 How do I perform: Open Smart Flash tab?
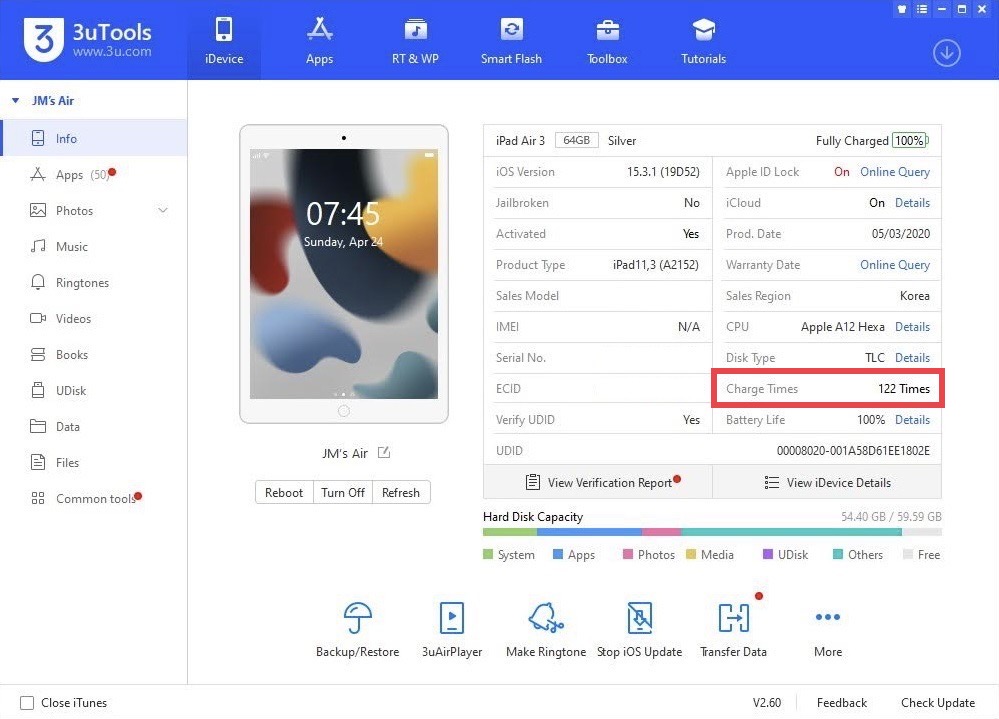coord(511,41)
